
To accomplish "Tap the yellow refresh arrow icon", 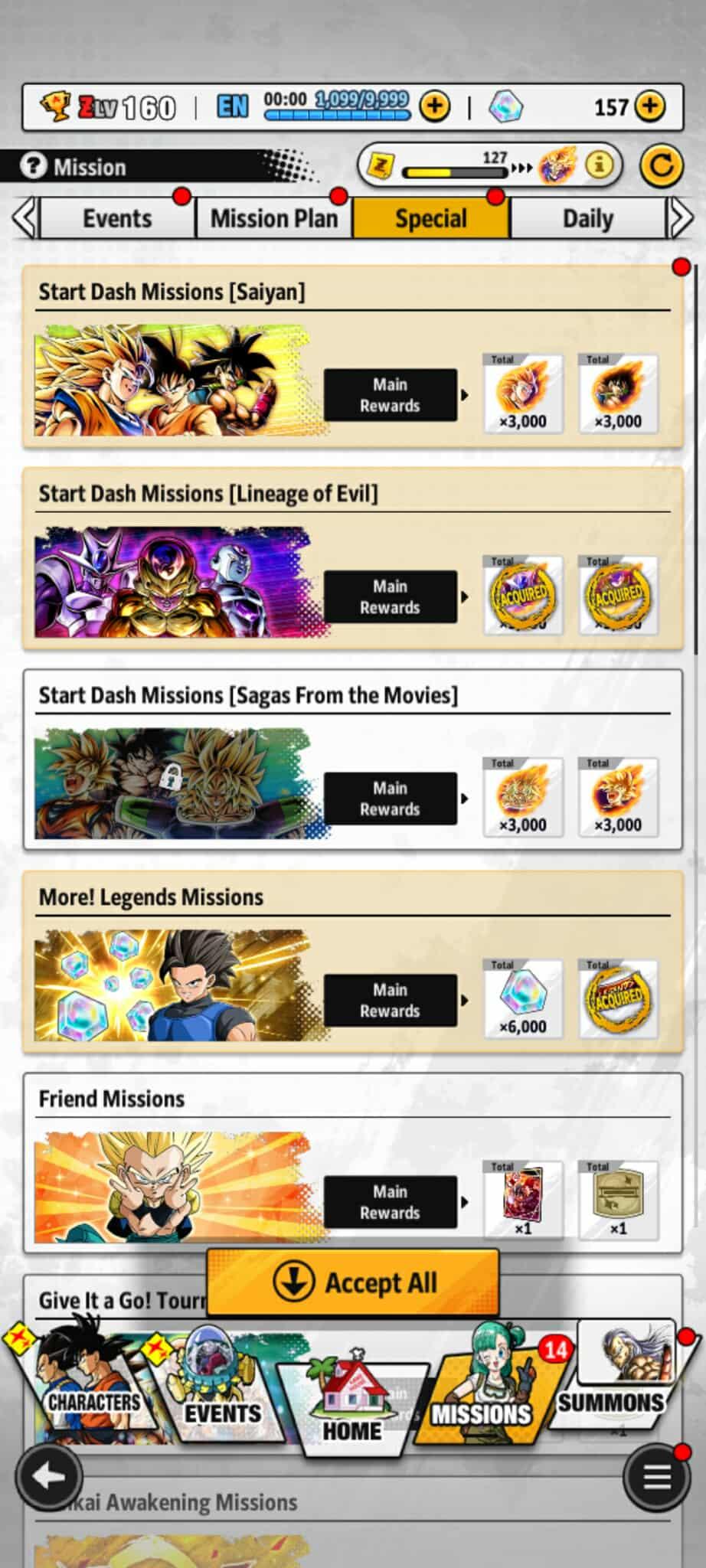I will click(x=661, y=165).
